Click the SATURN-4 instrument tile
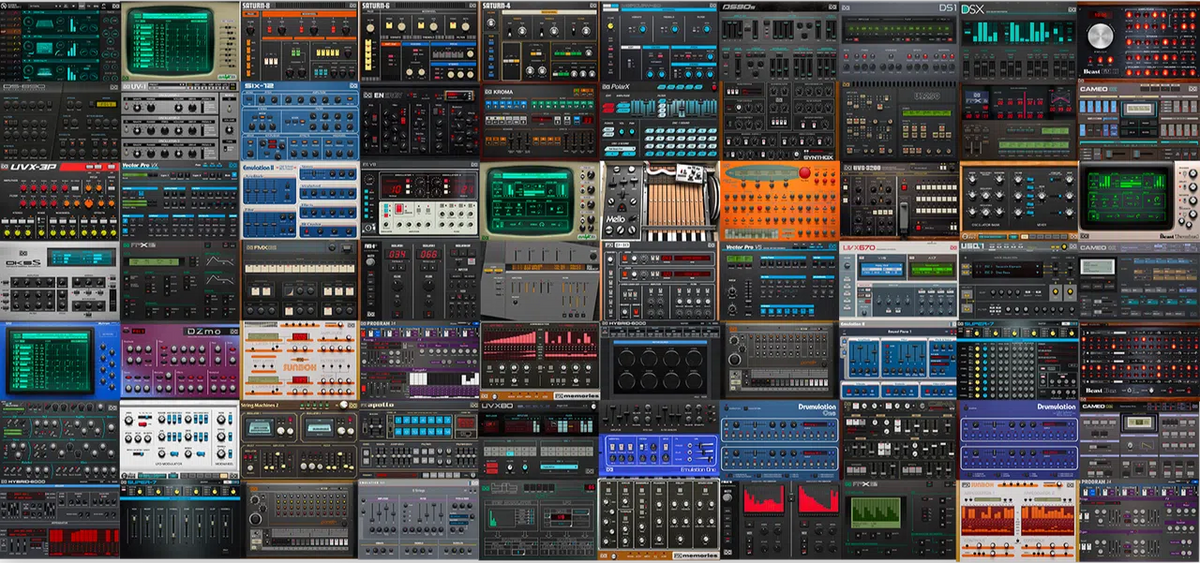 (539, 42)
